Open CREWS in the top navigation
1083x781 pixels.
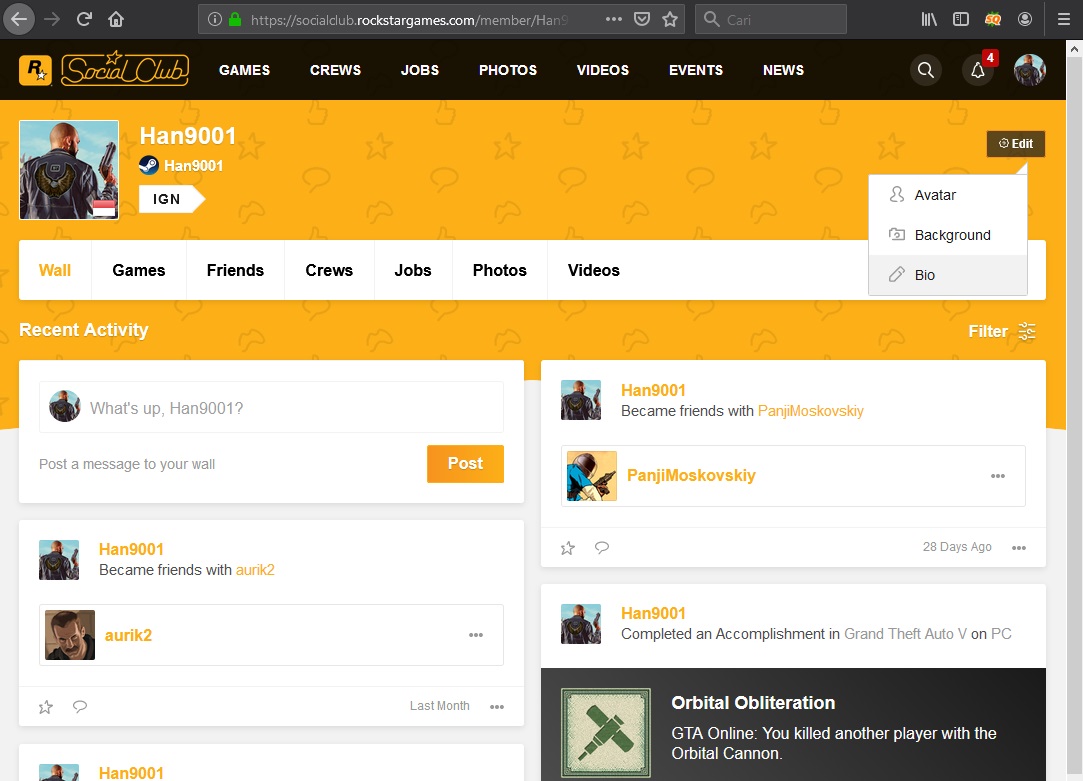tap(335, 70)
